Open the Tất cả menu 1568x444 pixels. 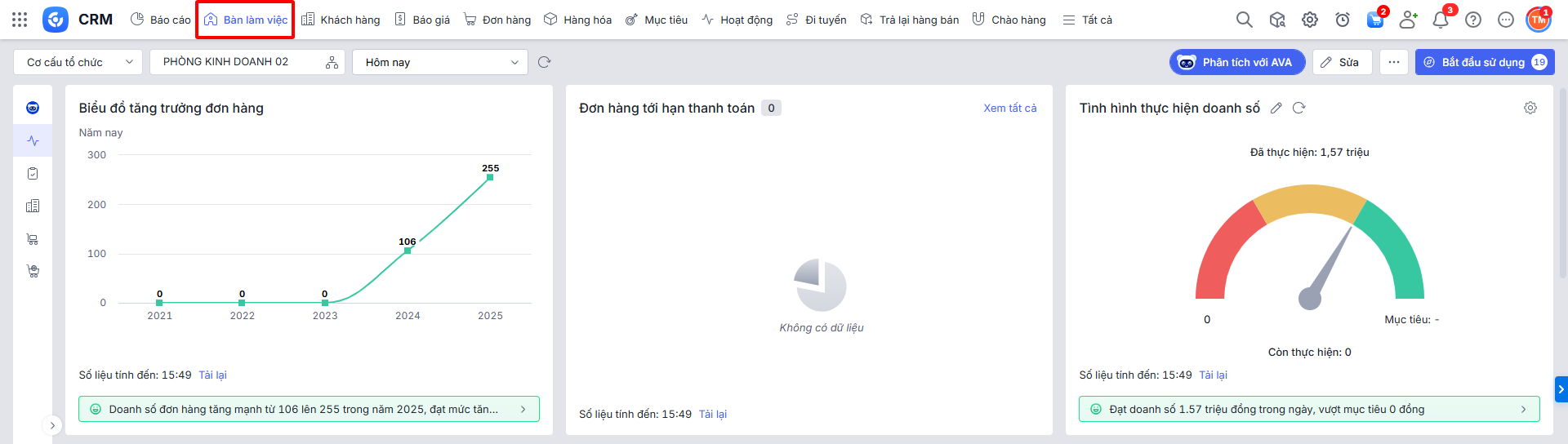(x=1087, y=20)
